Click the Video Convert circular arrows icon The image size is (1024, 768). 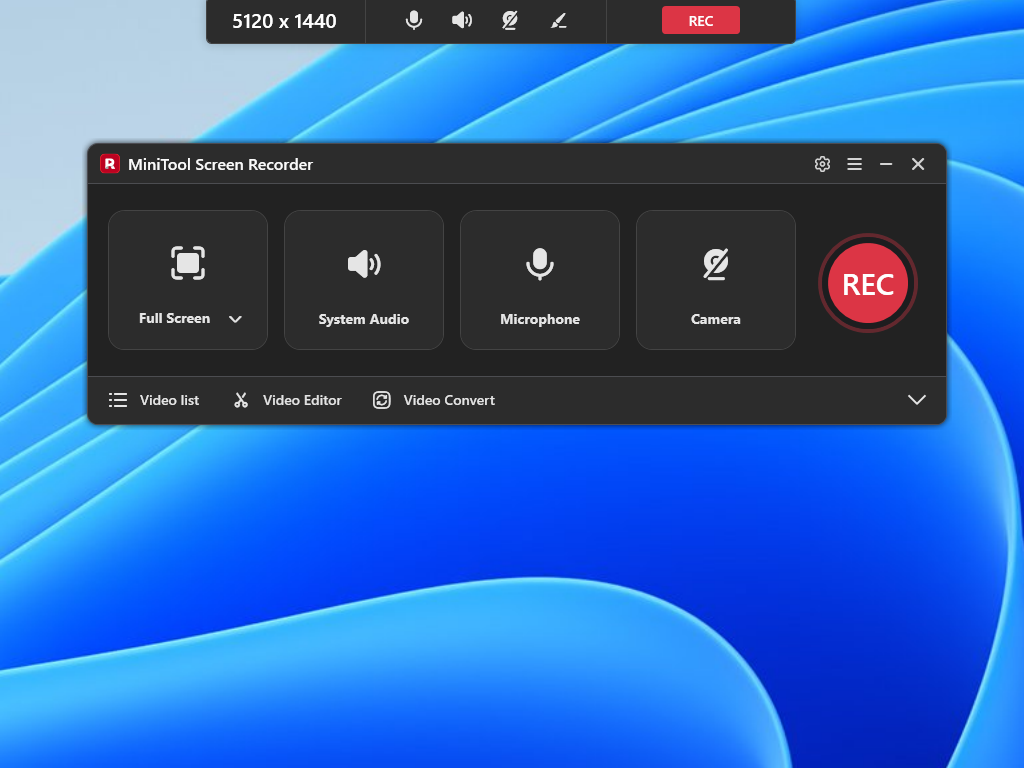click(382, 400)
